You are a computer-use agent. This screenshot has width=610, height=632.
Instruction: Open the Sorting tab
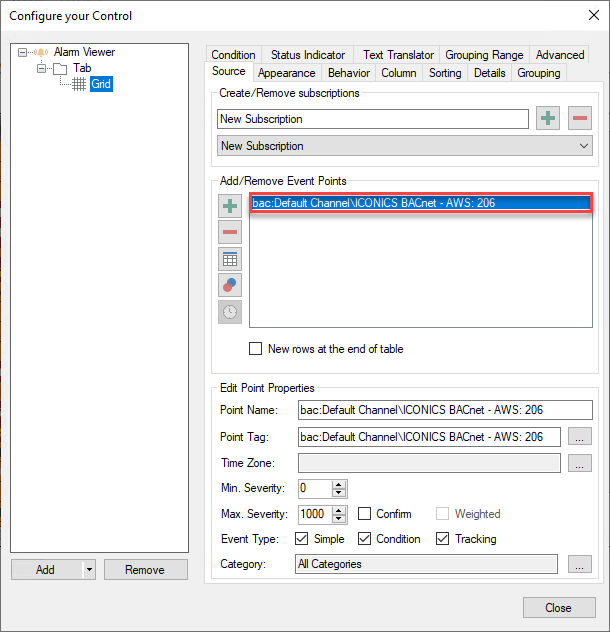[445, 73]
